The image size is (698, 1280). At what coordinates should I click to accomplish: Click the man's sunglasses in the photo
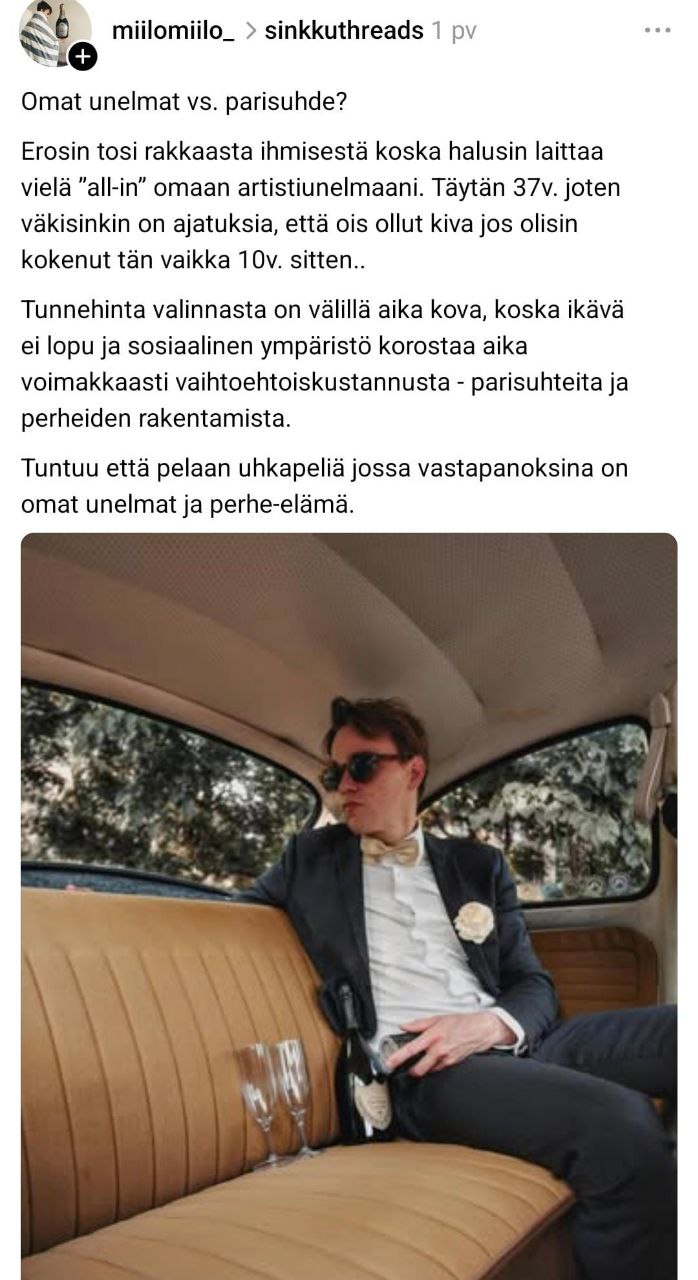pyautogui.click(x=360, y=769)
